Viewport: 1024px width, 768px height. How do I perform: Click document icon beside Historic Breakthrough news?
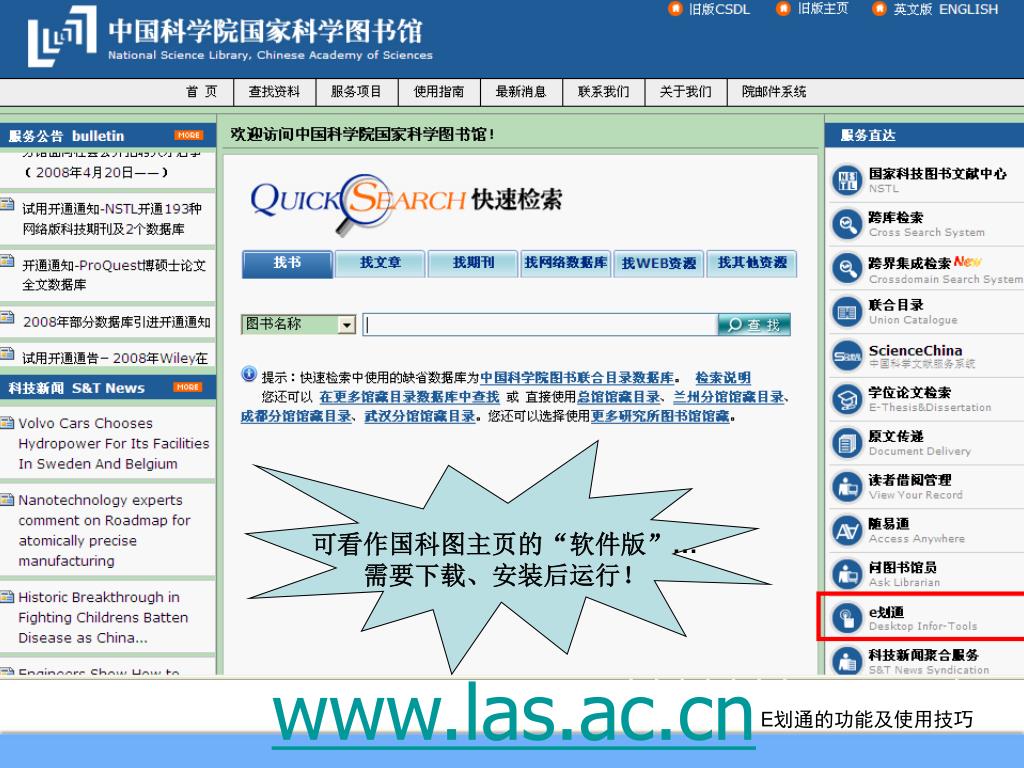click(7, 596)
